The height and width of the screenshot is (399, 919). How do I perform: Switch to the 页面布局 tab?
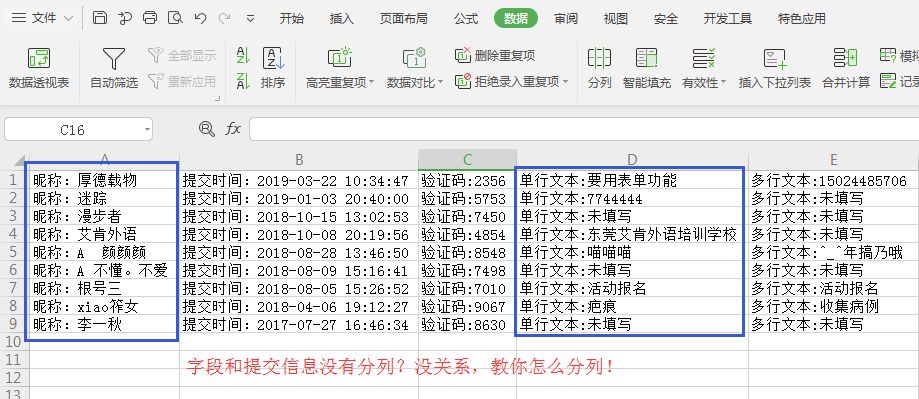tap(403, 19)
